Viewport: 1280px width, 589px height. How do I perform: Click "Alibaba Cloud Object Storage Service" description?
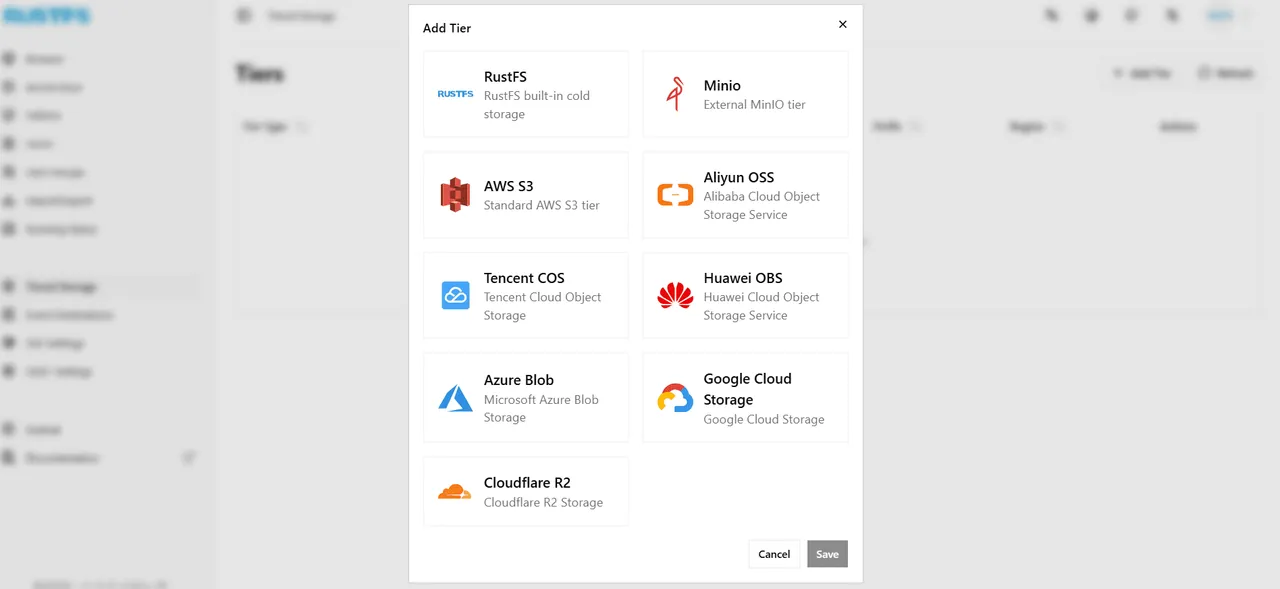click(762, 205)
